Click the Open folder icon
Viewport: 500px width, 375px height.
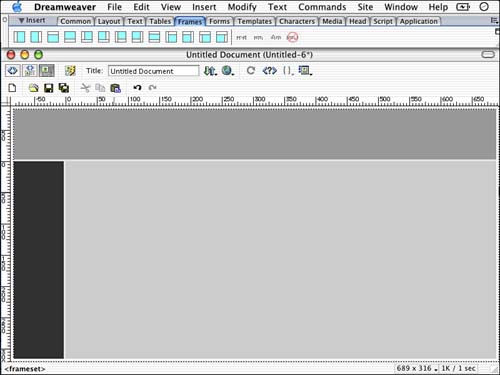33,88
